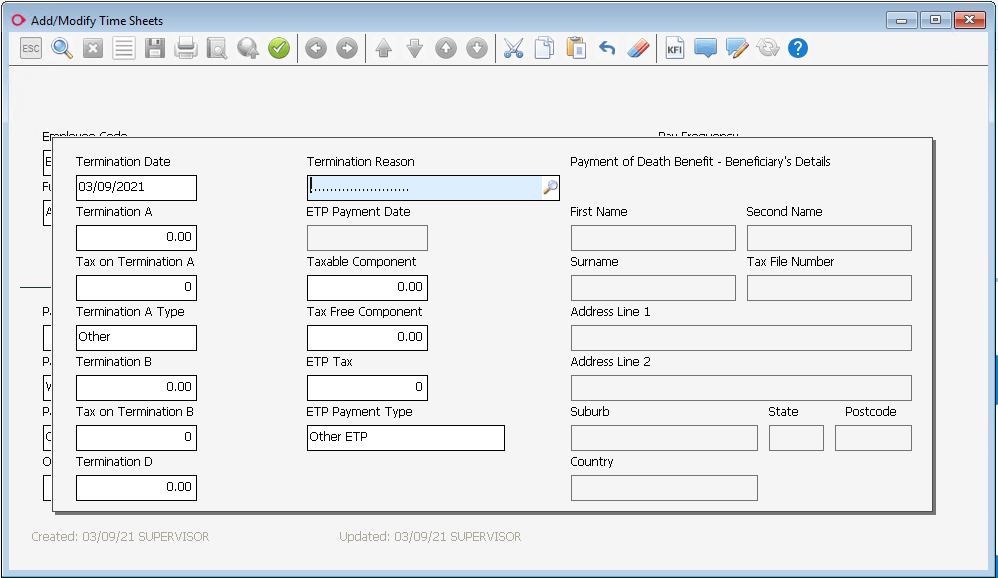Select the Termination D amount field
998x578 pixels.
point(136,488)
